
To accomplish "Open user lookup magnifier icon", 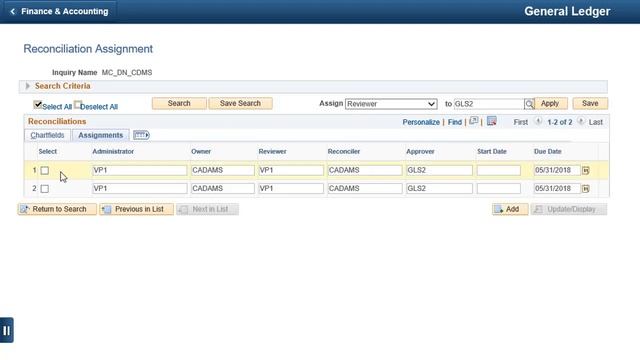I will (x=529, y=104).
